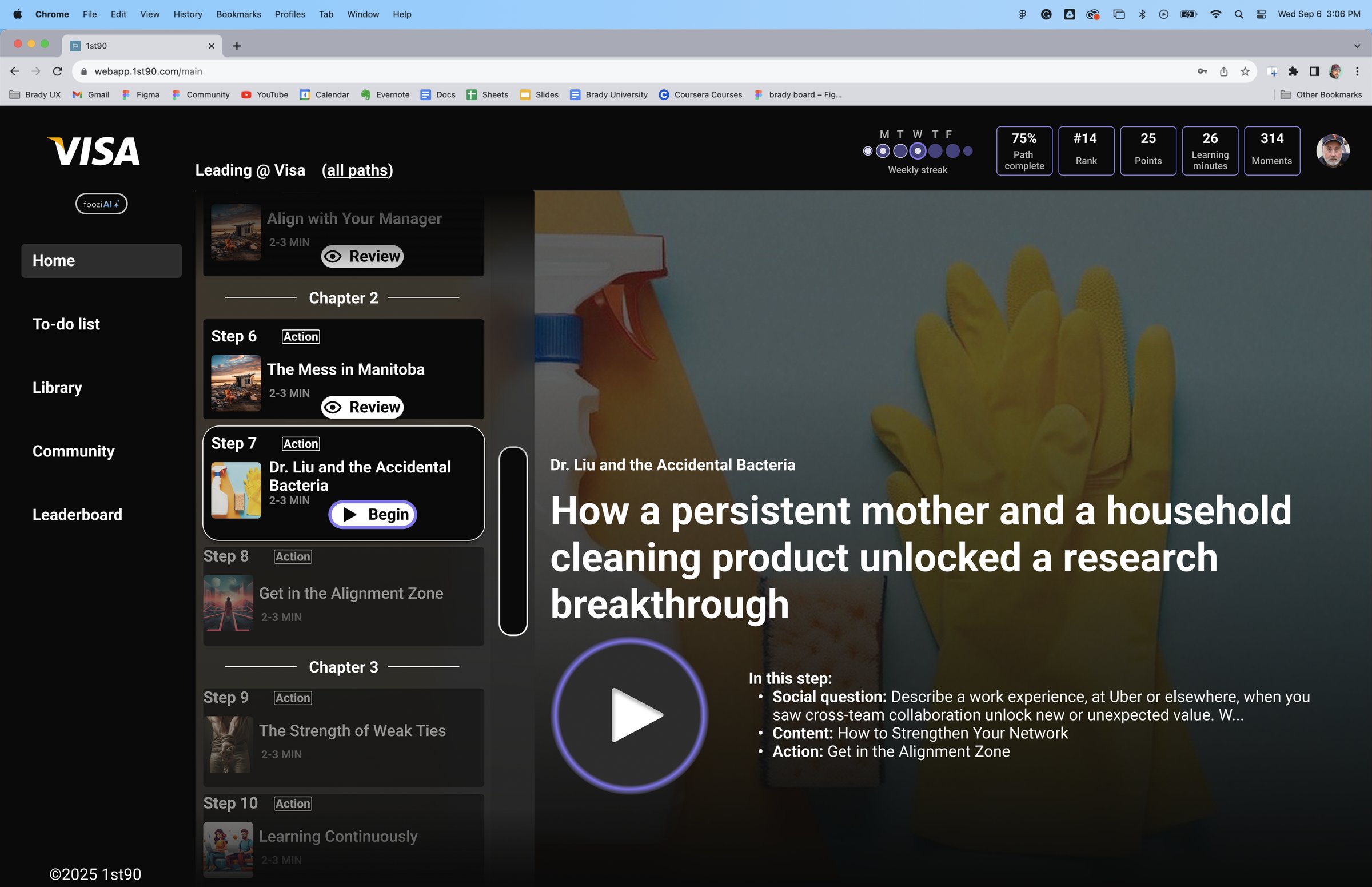
Task: Open the Community section
Action: click(x=74, y=451)
